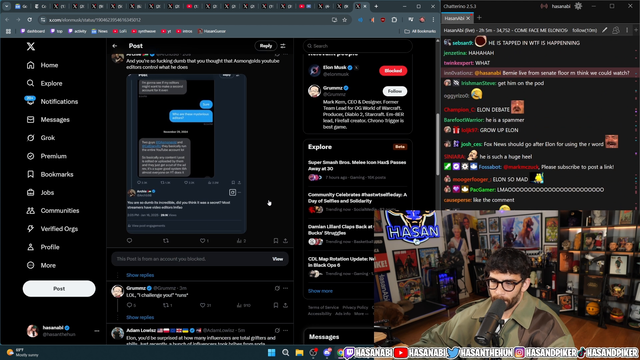640x360 pixels.
Task: Bookmark page with star icon
Action: point(344,20)
